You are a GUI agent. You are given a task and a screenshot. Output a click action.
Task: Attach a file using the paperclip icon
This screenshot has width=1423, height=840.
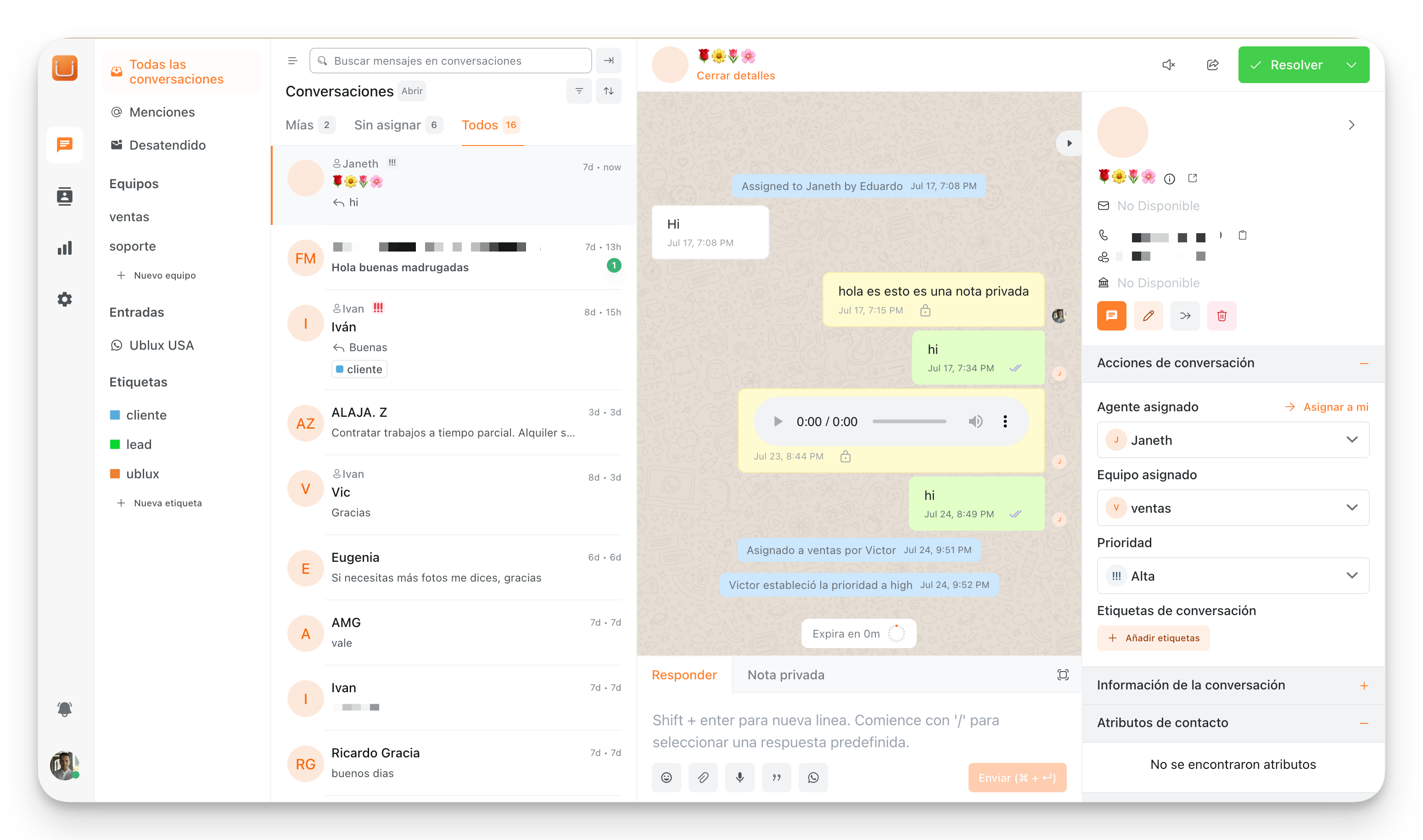[703, 777]
